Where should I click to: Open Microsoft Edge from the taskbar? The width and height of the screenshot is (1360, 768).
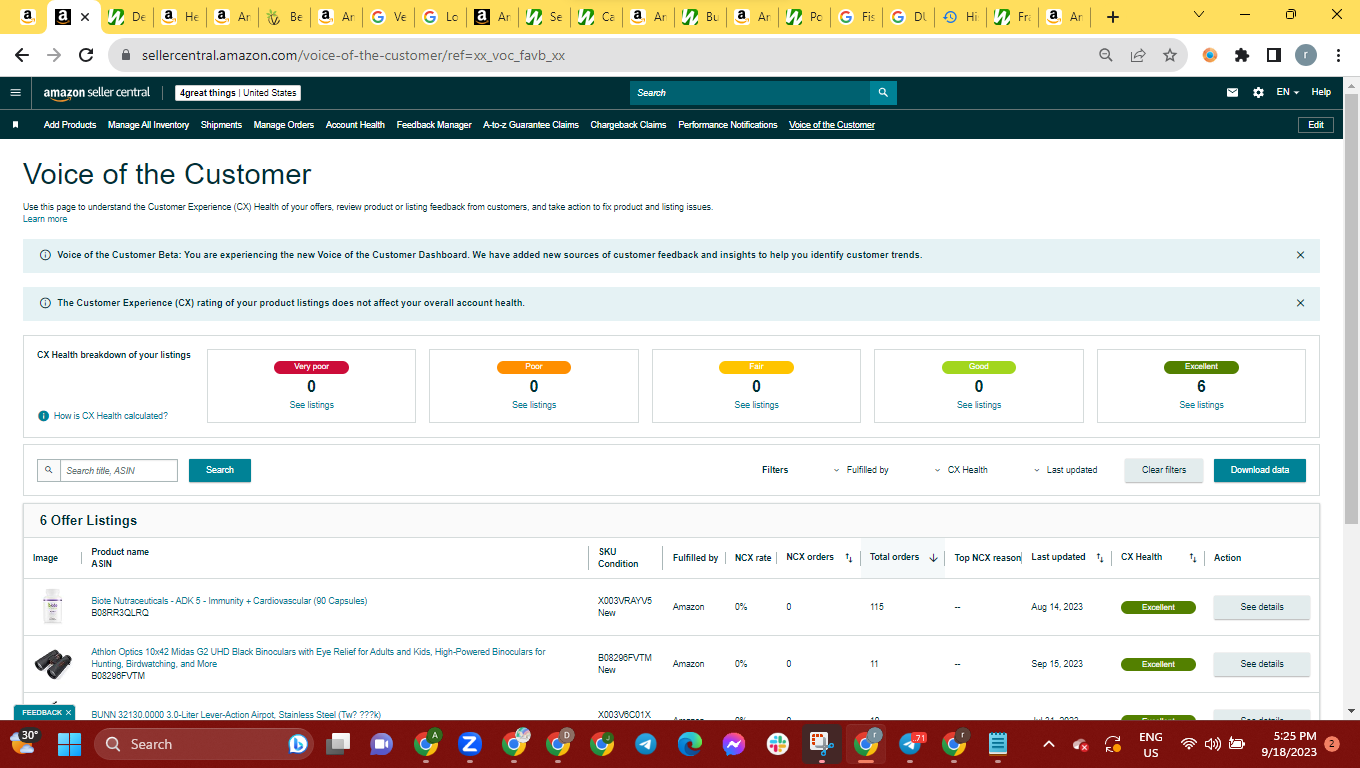pyautogui.click(x=690, y=744)
